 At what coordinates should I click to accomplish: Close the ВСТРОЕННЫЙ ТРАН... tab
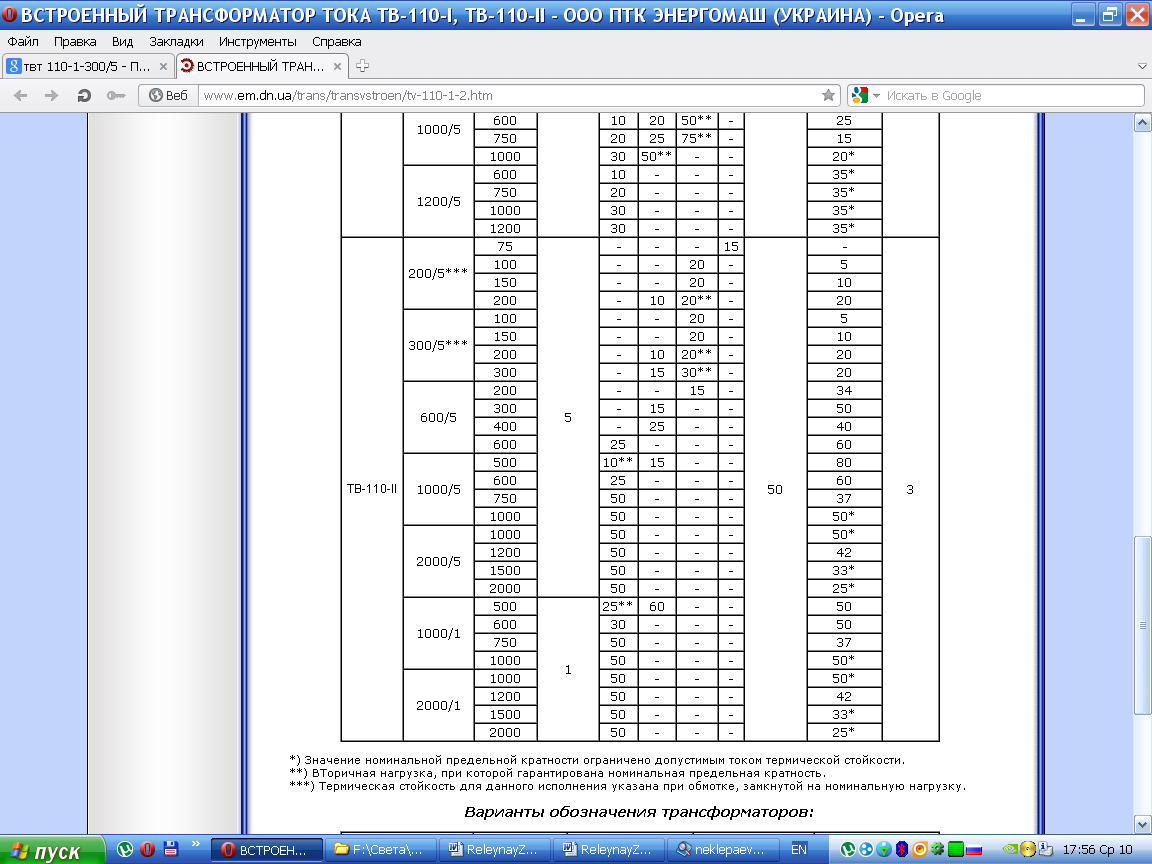337,66
